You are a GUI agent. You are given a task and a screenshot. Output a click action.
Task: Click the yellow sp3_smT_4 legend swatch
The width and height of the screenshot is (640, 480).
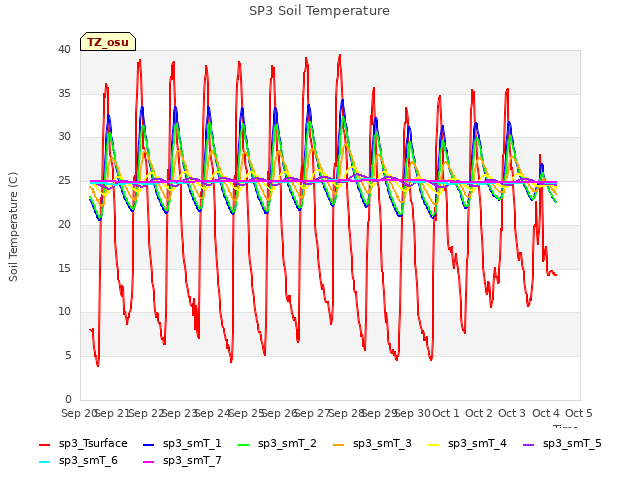click(x=434, y=444)
